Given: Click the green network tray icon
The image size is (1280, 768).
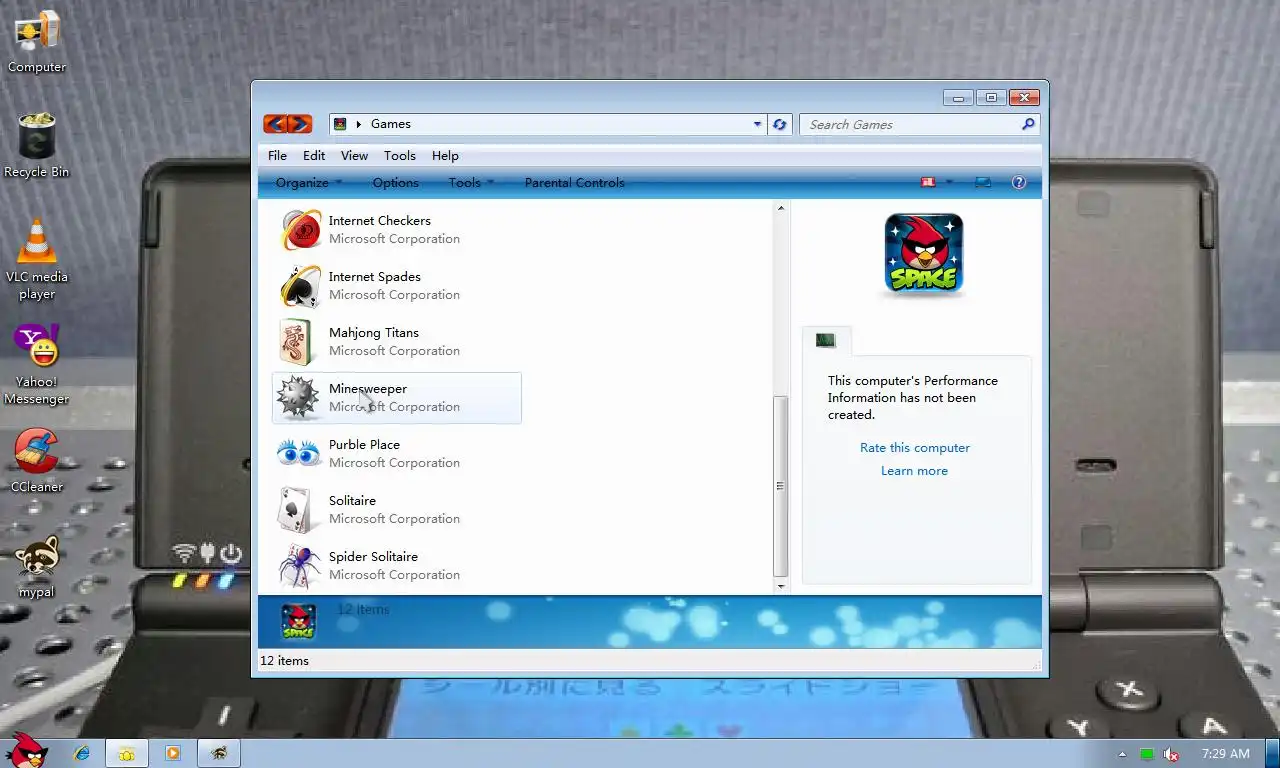Looking at the screenshot, I should [1147, 754].
